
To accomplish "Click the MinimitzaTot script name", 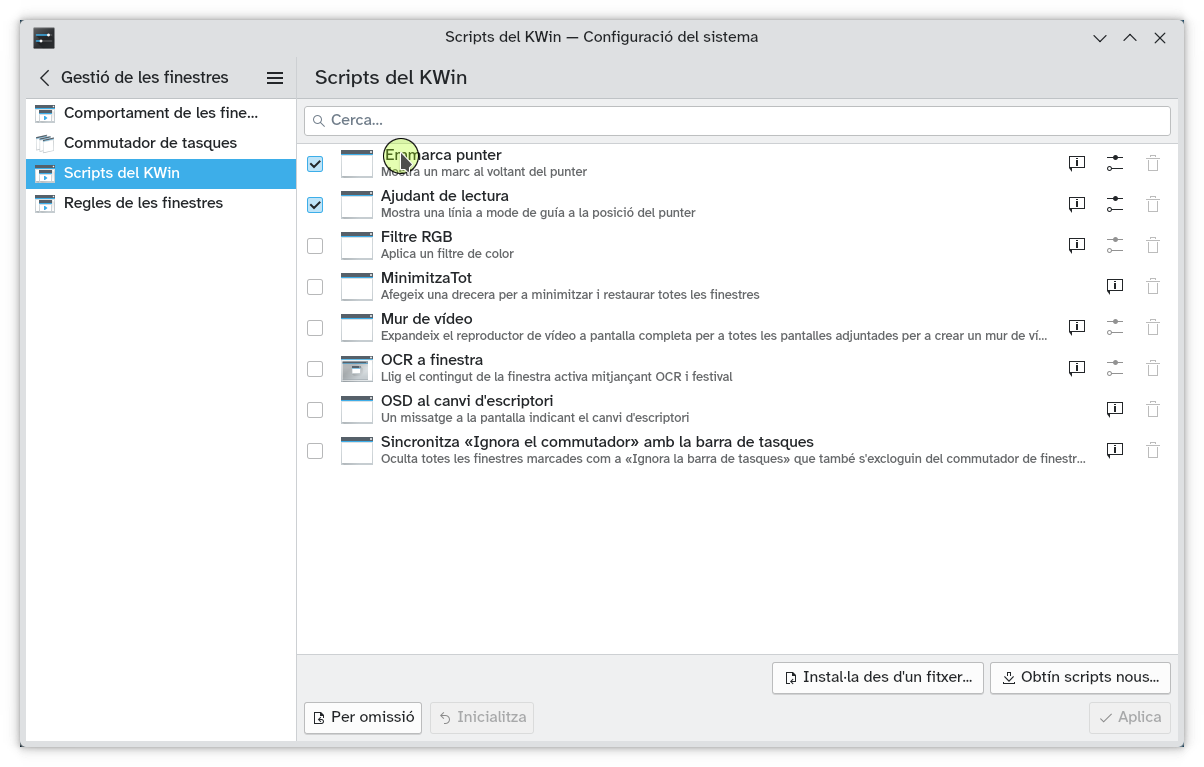I will [x=426, y=278].
